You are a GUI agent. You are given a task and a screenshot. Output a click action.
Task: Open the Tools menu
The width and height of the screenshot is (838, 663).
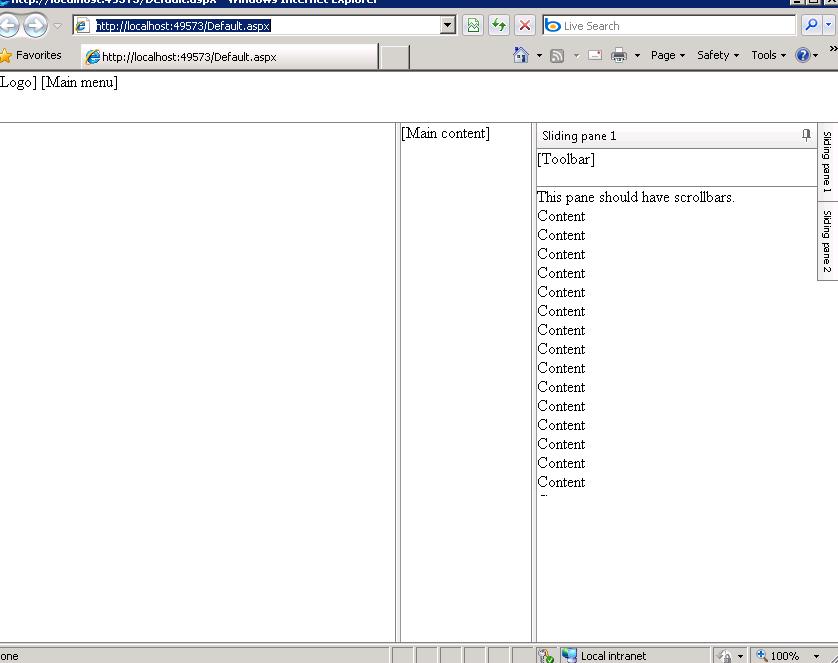768,55
